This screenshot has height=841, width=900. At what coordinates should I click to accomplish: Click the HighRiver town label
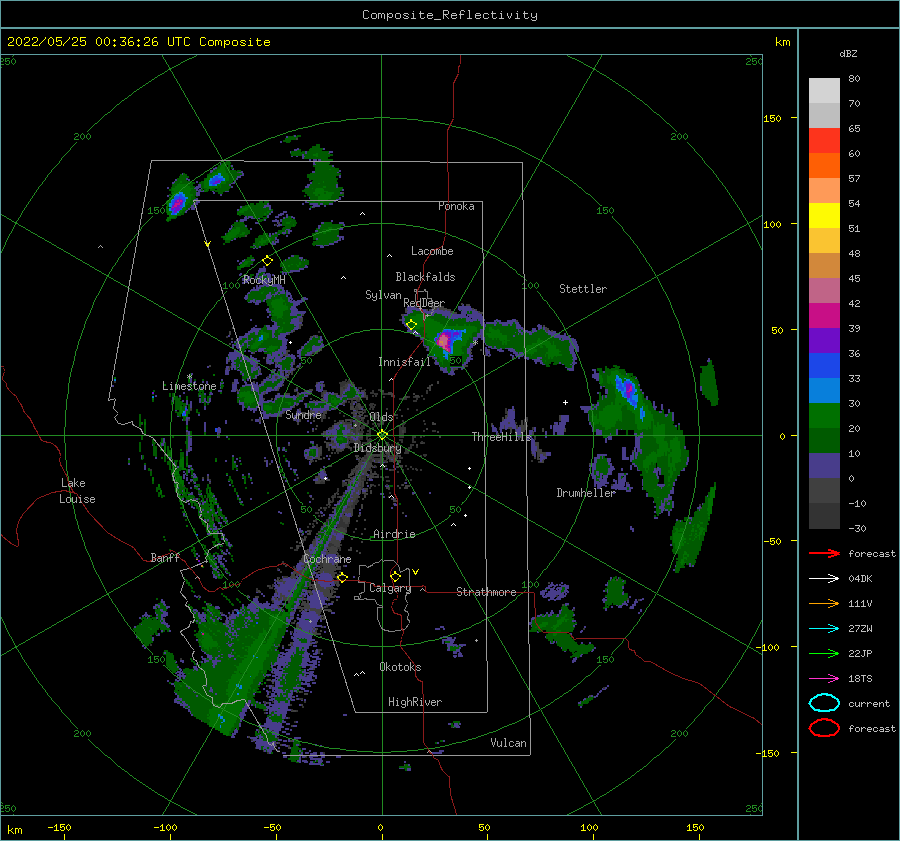coord(415,702)
